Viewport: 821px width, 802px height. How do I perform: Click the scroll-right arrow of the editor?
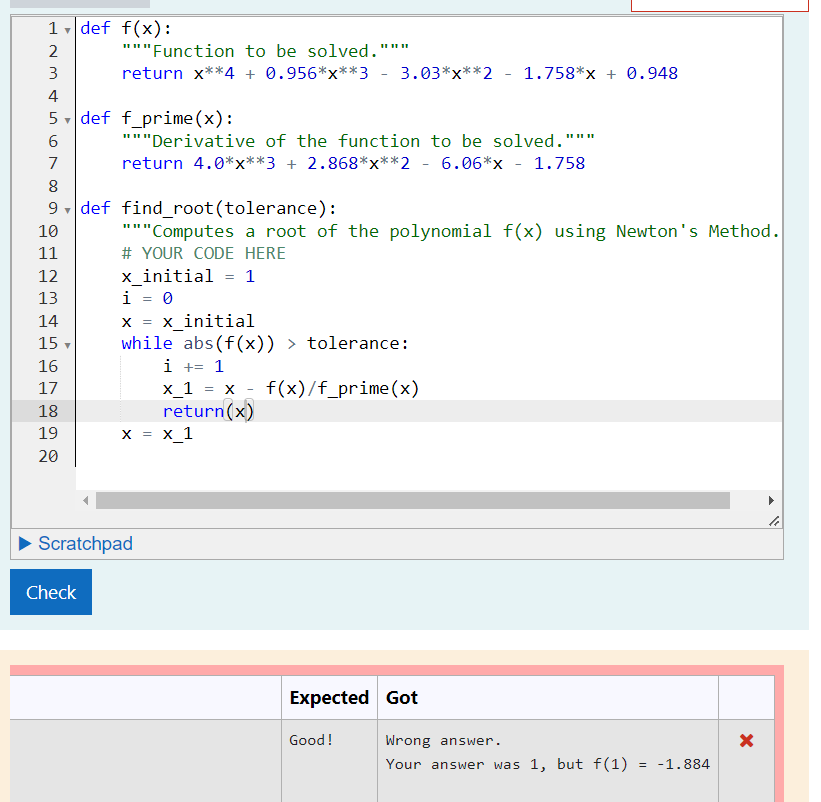click(x=771, y=500)
